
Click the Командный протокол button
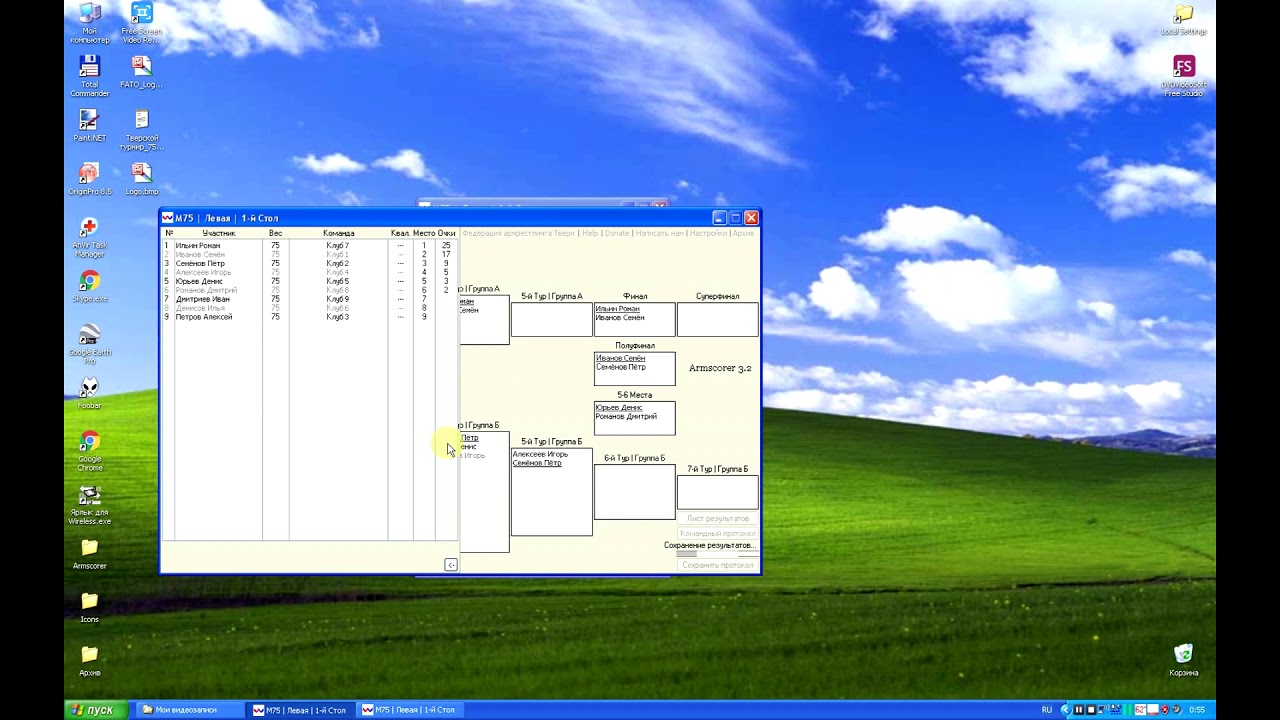pos(718,533)
